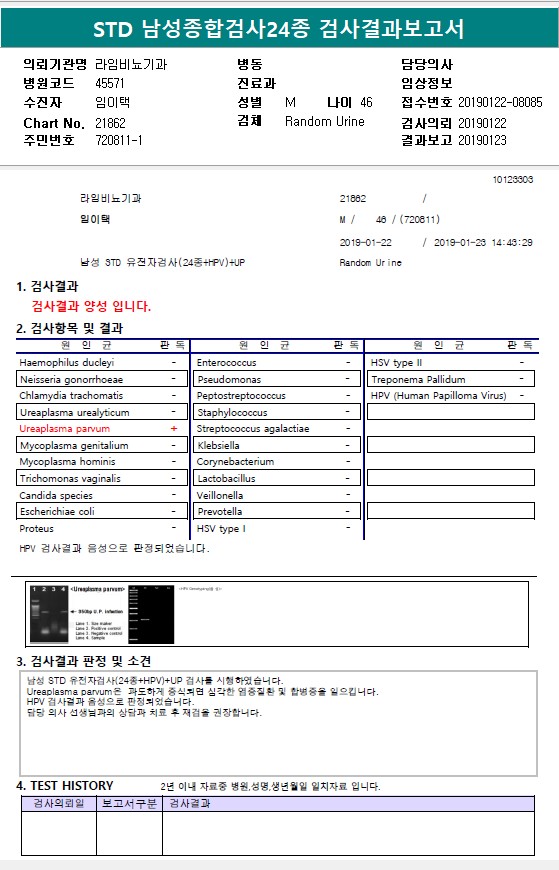559x870 pixels.
Task: Click heading '2. 검사항목 및 결과'
Action: [69, 328]
